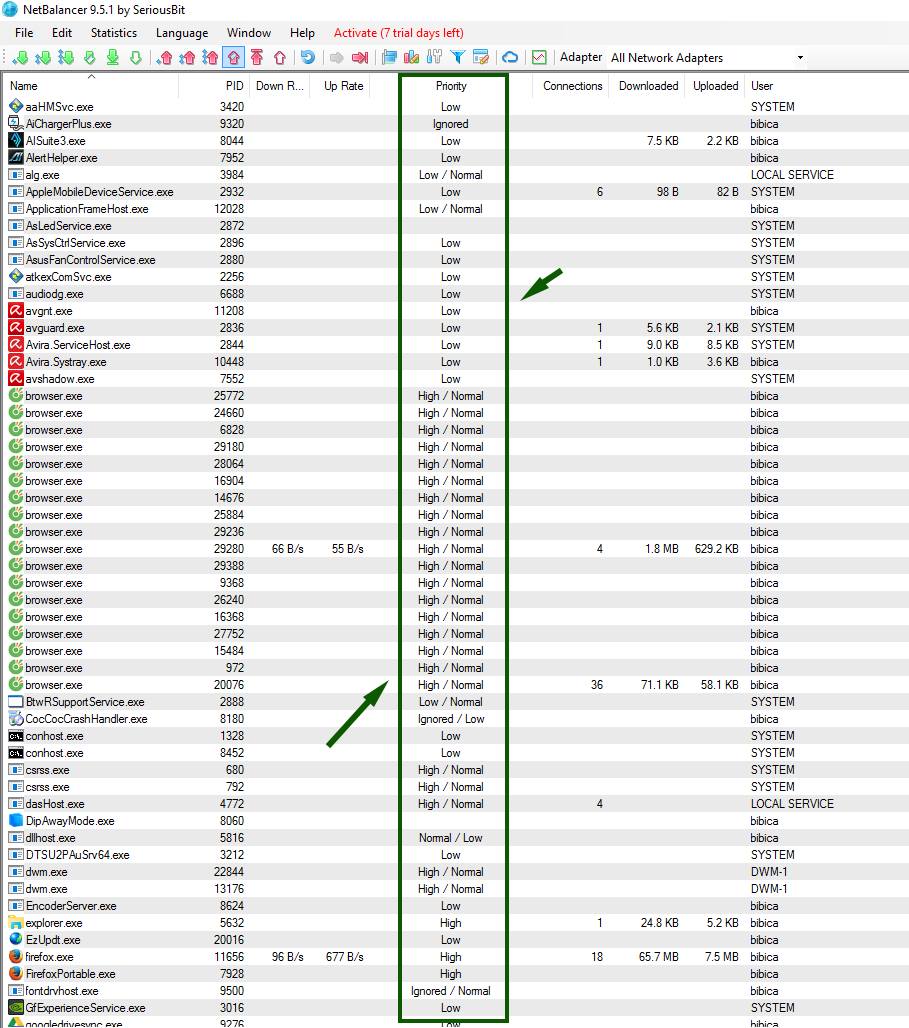Click the green download arrow with underline

click(x=113, y=58)
